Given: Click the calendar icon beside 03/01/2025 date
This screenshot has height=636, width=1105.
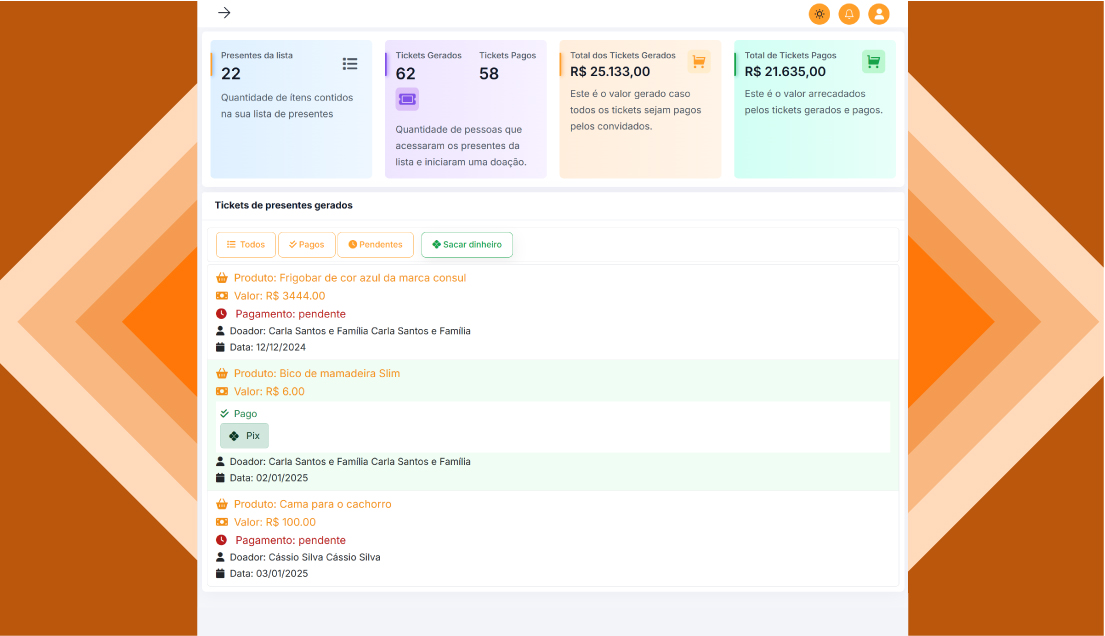Looking at the screenshot, I should [x=221, y=574].
